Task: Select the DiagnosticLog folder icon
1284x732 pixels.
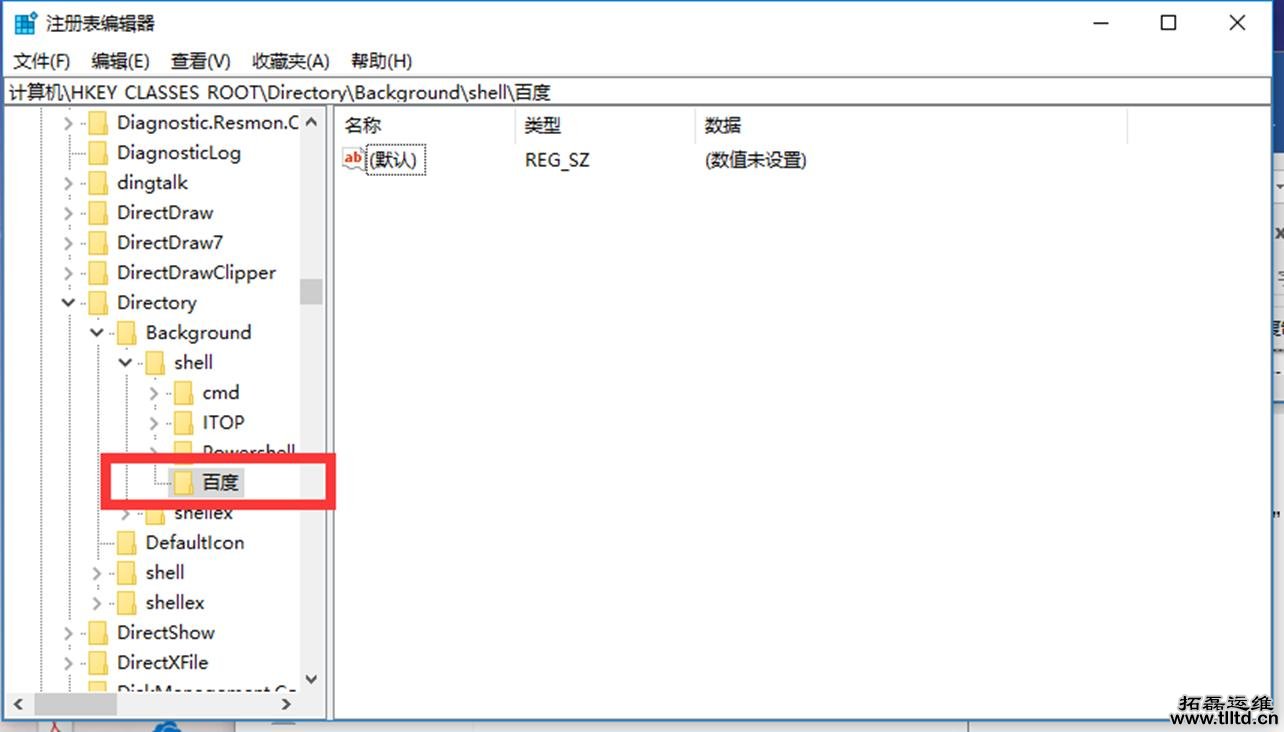Action: pyautogui.click(x=97, y=152)
